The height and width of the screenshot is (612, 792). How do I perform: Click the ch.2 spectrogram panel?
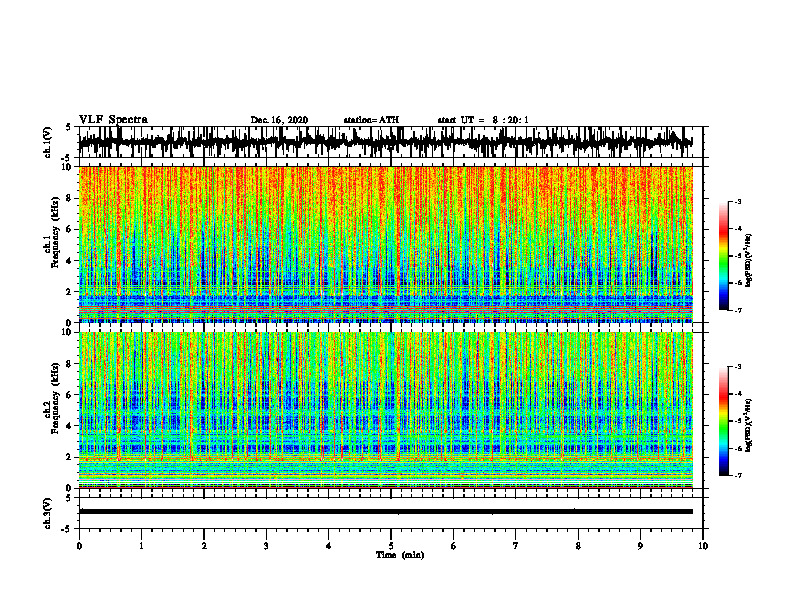pos(386,410)
